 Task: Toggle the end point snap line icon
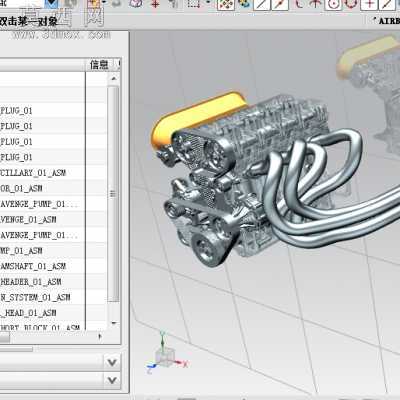pyautogui.click(x=262, y=4)
